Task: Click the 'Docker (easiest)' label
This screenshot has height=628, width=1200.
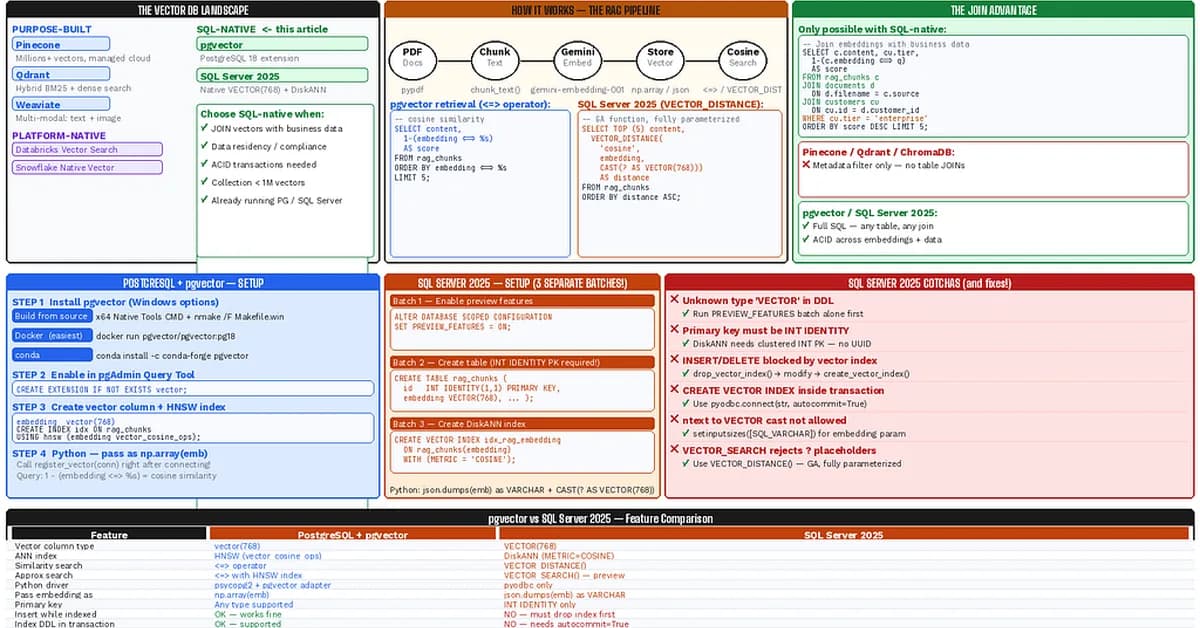Action: click(x=52, y=335)
